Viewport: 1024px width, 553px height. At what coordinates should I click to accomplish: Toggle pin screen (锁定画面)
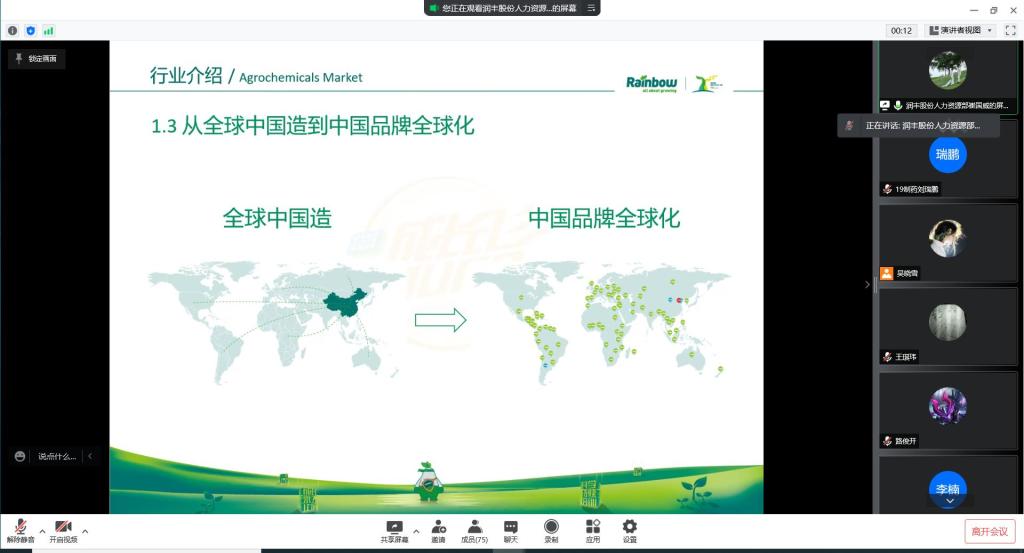pos(37,59)
